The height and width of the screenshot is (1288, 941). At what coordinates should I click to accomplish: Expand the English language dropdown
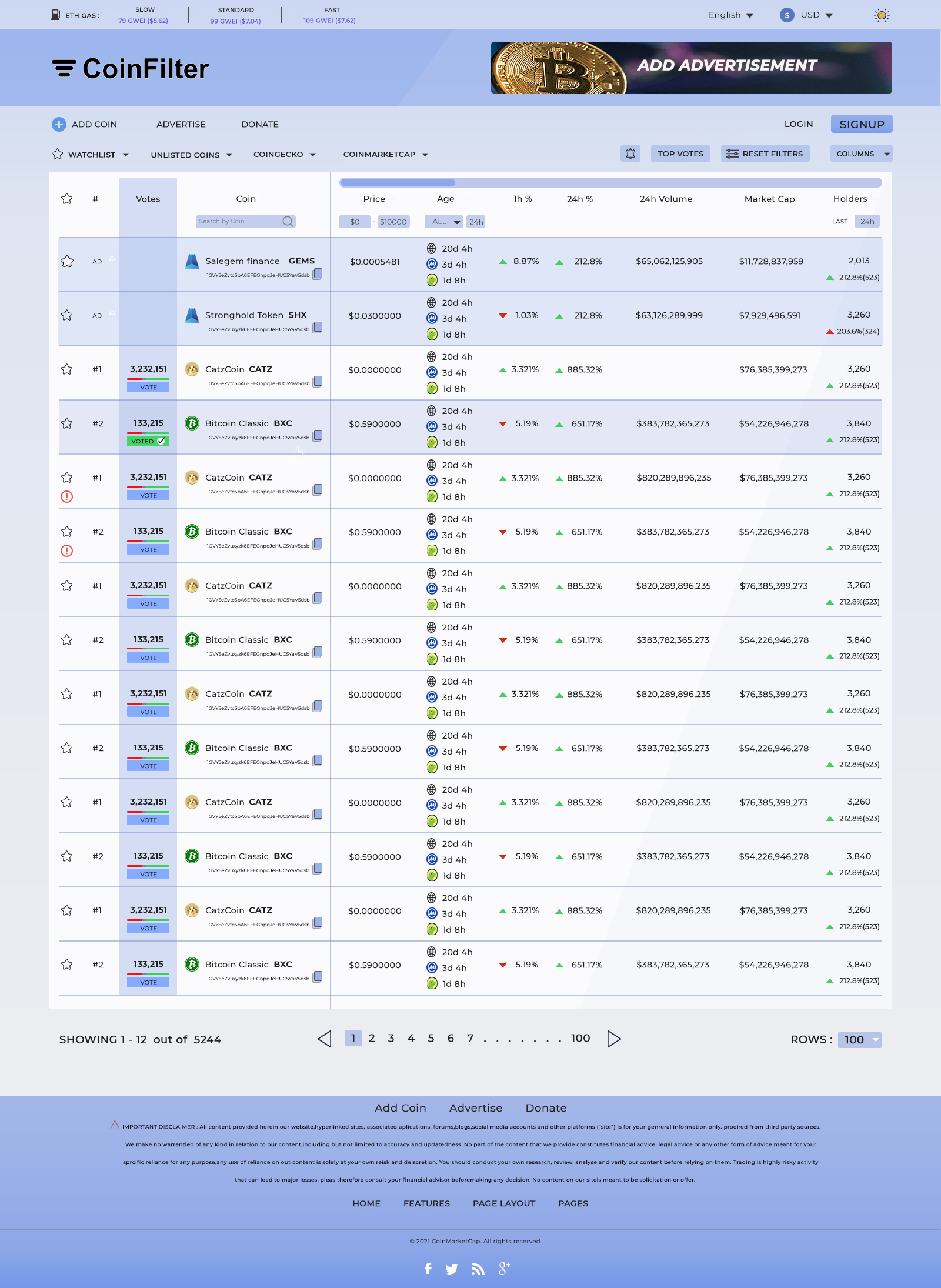tap(730, 15)
